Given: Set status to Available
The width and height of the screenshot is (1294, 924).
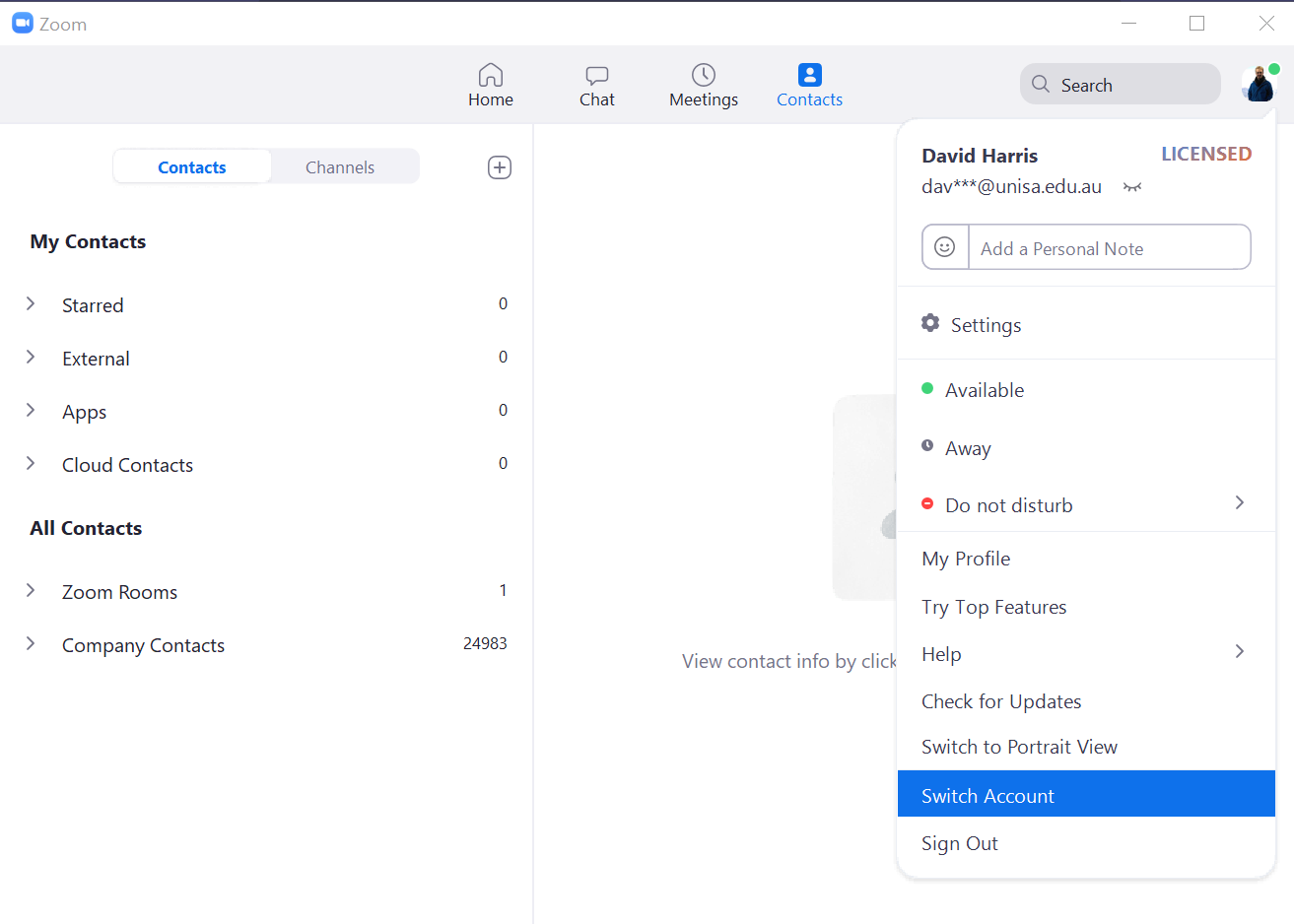Looking at the screenshot, I should click(x=984, y=390).
